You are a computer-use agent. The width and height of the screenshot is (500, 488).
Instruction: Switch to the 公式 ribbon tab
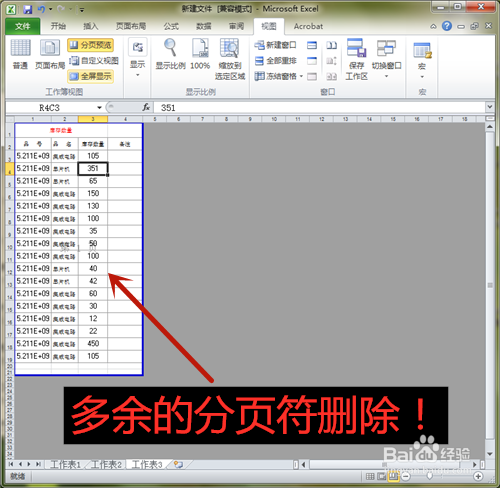click(171, 26)
